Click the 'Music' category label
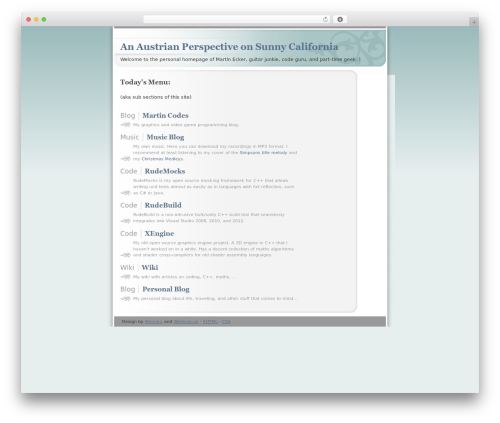Viewport: 500px width, 423px height. click(x=130, y=137)
